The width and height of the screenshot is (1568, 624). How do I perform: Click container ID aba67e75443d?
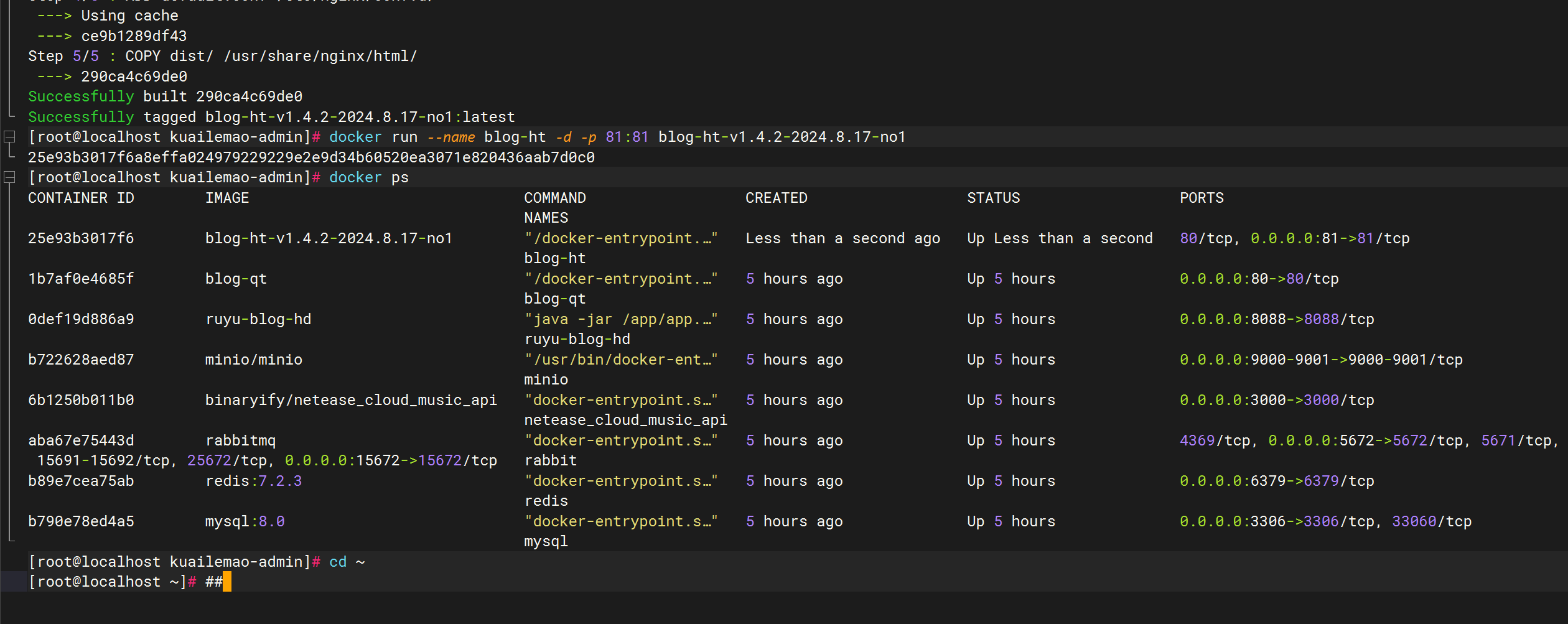pos(81,440)
